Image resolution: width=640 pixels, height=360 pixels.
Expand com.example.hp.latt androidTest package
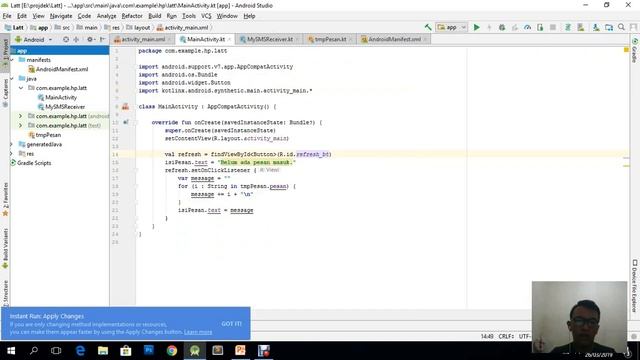(21, 116)
